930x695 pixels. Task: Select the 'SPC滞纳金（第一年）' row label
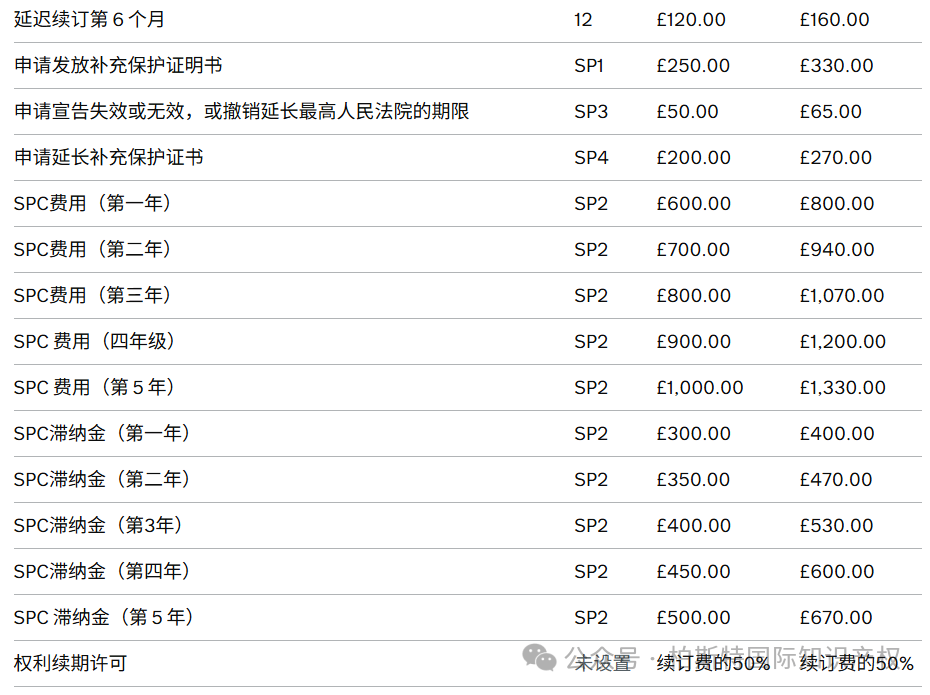click(x=102, y=434)
